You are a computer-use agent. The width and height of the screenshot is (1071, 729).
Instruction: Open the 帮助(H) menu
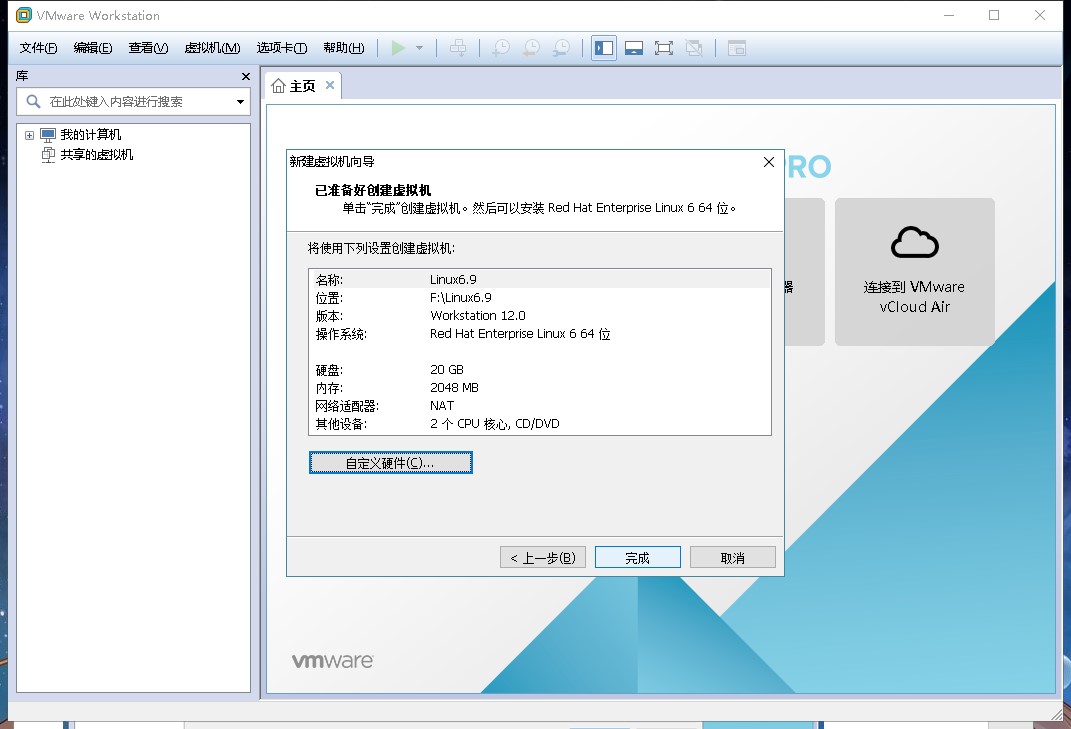(x=344, y=48)
